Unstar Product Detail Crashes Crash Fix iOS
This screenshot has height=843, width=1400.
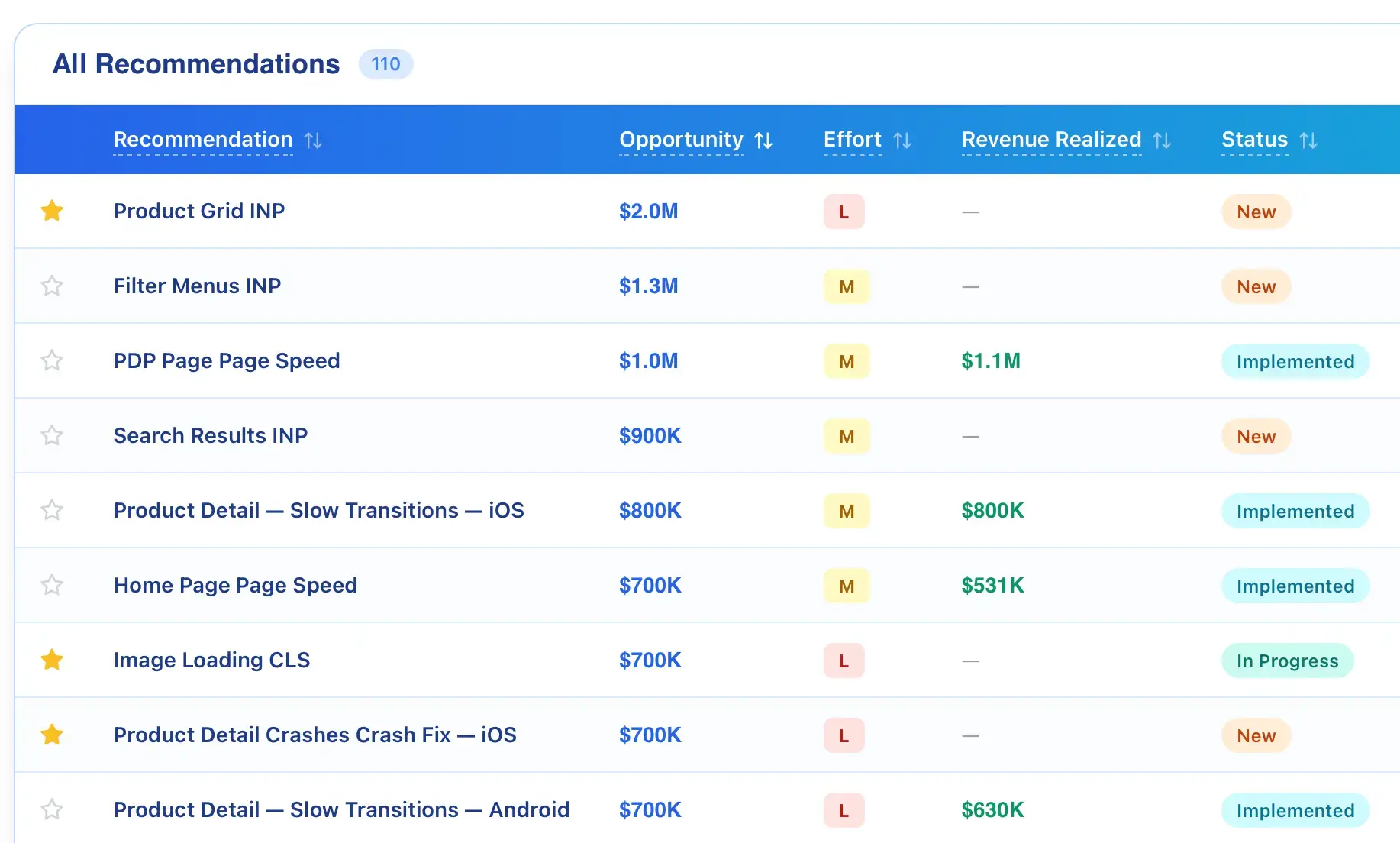tap(52, 735)
